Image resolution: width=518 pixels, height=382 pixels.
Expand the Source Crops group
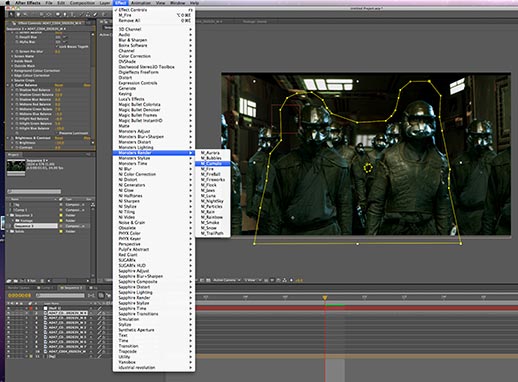tap(12, 80)
